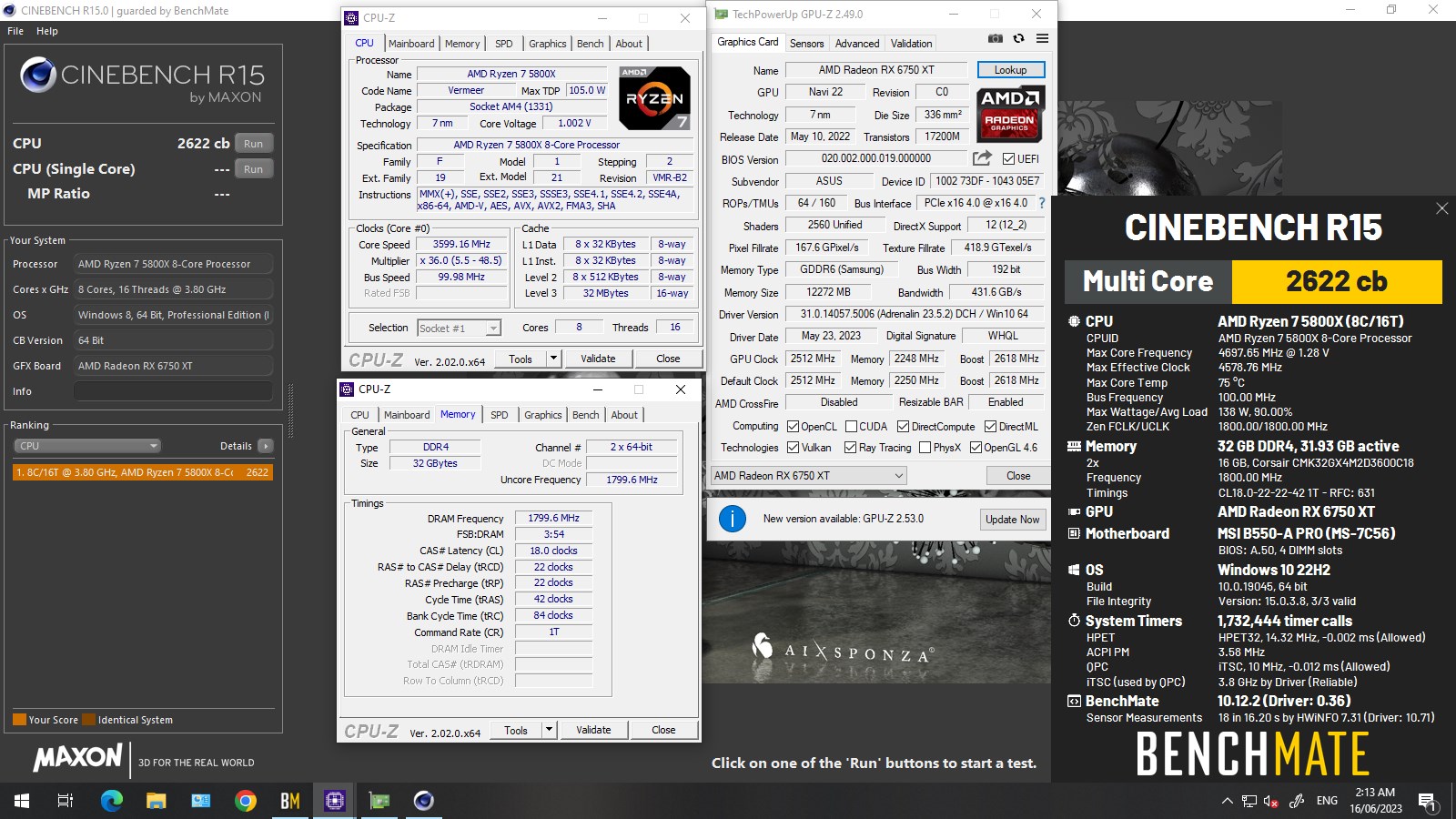The width and height of the screenshot is (1456, 819).
Task: Toggle the UEFI checkbox
Action: point(1008,159)
